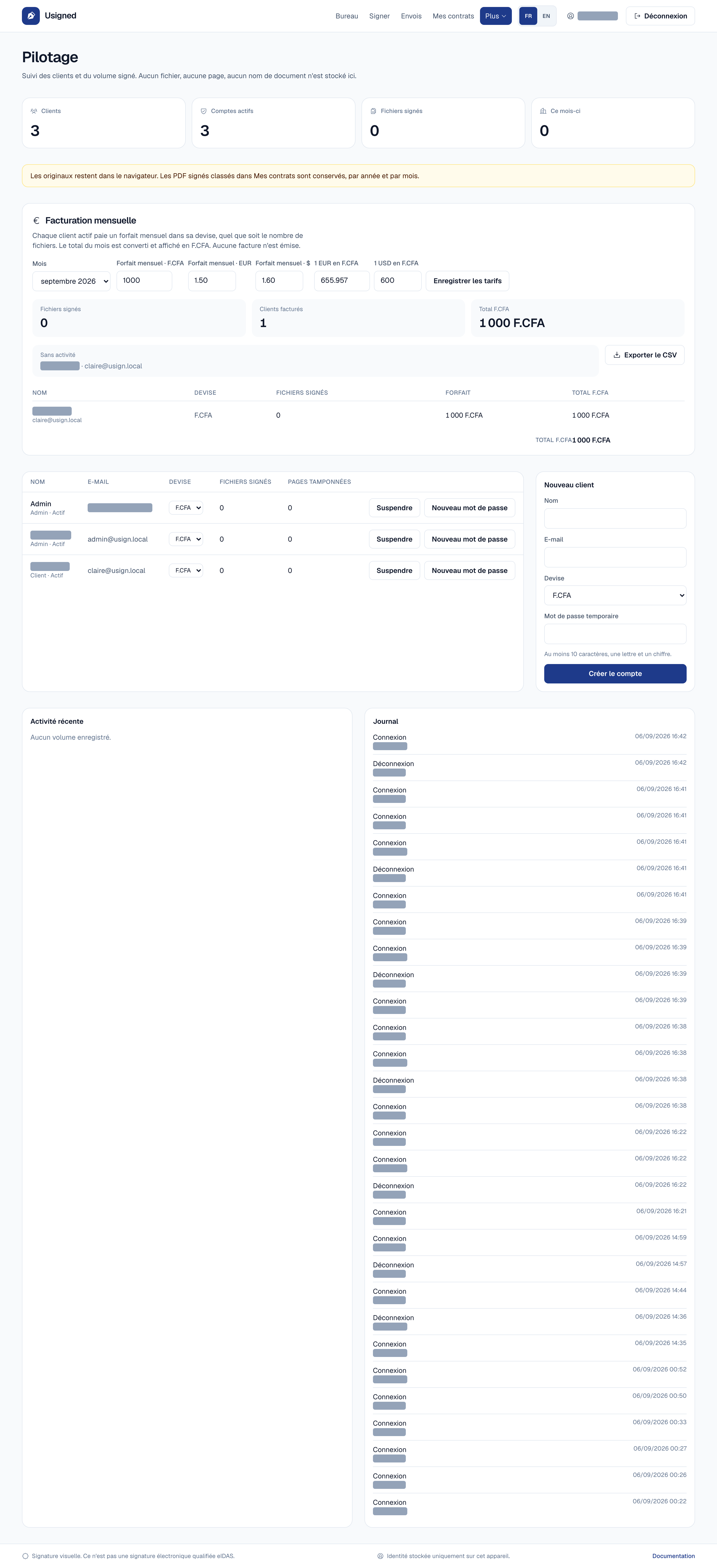Reset password for admin@usign.local
Viewport: 717px width, 1568px height.
tap(469, 539)
